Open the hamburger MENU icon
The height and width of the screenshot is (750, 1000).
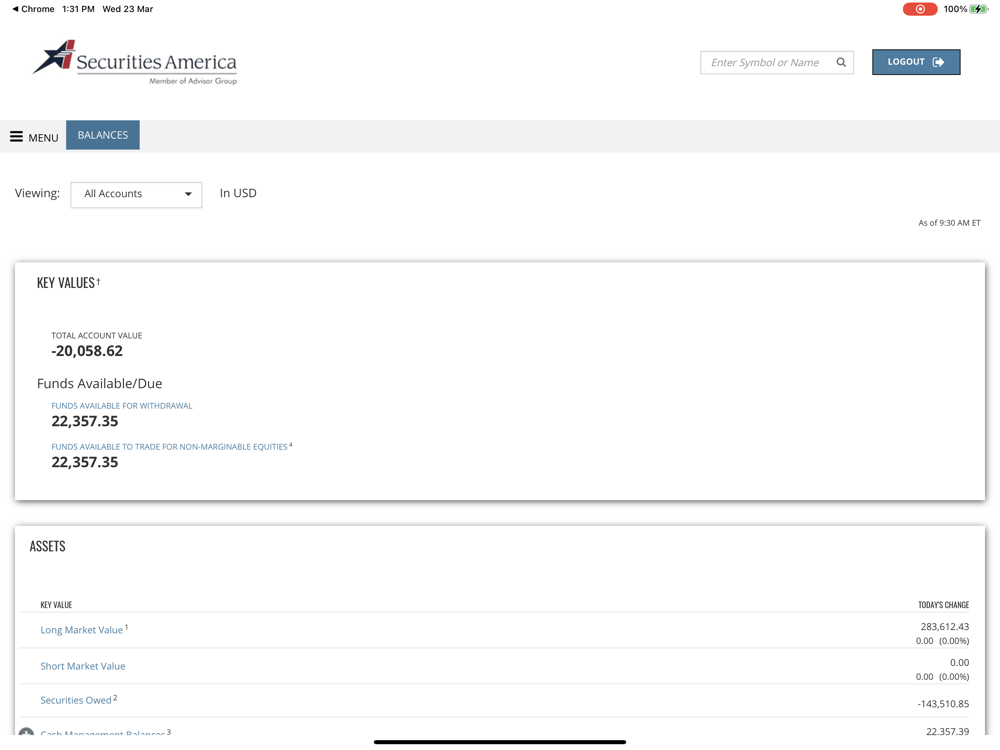pyautogui.click(x=17, y=136)
